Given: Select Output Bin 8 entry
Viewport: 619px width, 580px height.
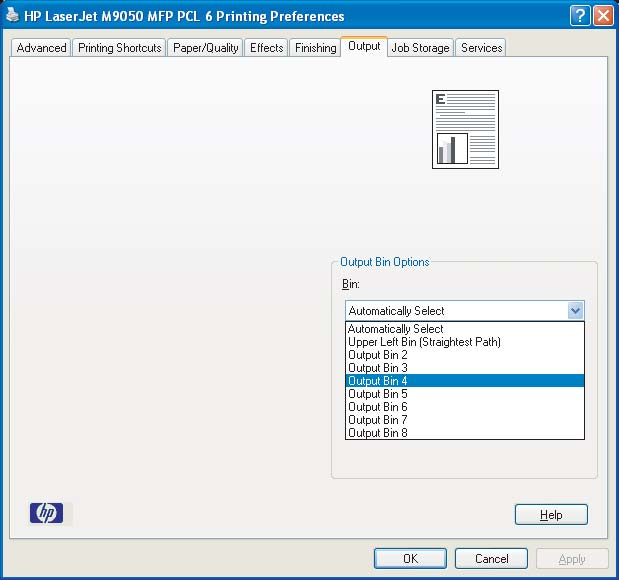Looking at the screenshot, I should point(465,433).
